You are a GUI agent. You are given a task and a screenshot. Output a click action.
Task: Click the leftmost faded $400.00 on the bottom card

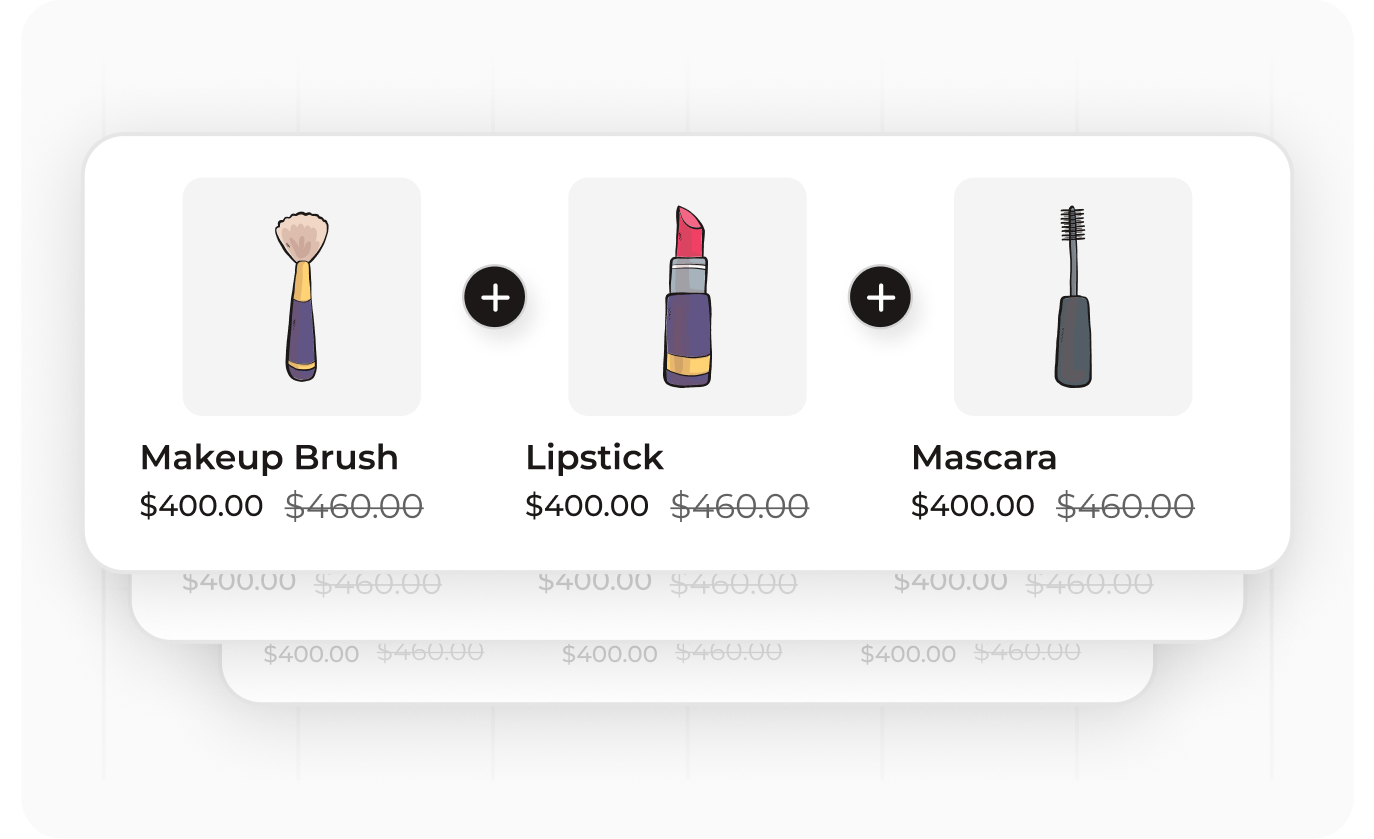coord(311,655)
